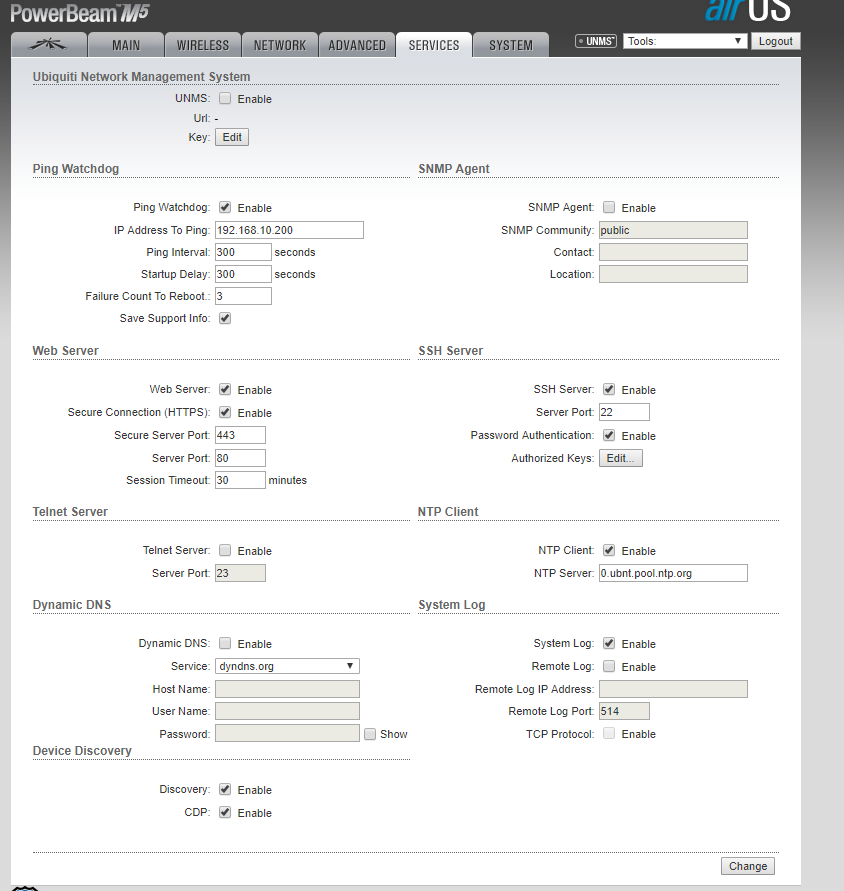Toggle the System Log checkbox
844x891 pixels.
[609, 643]
